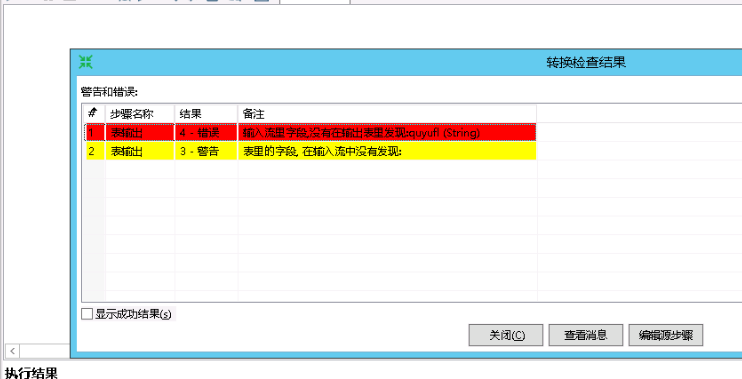Click the 查看消息 button

pyautogui.click(x=585, y=335)
